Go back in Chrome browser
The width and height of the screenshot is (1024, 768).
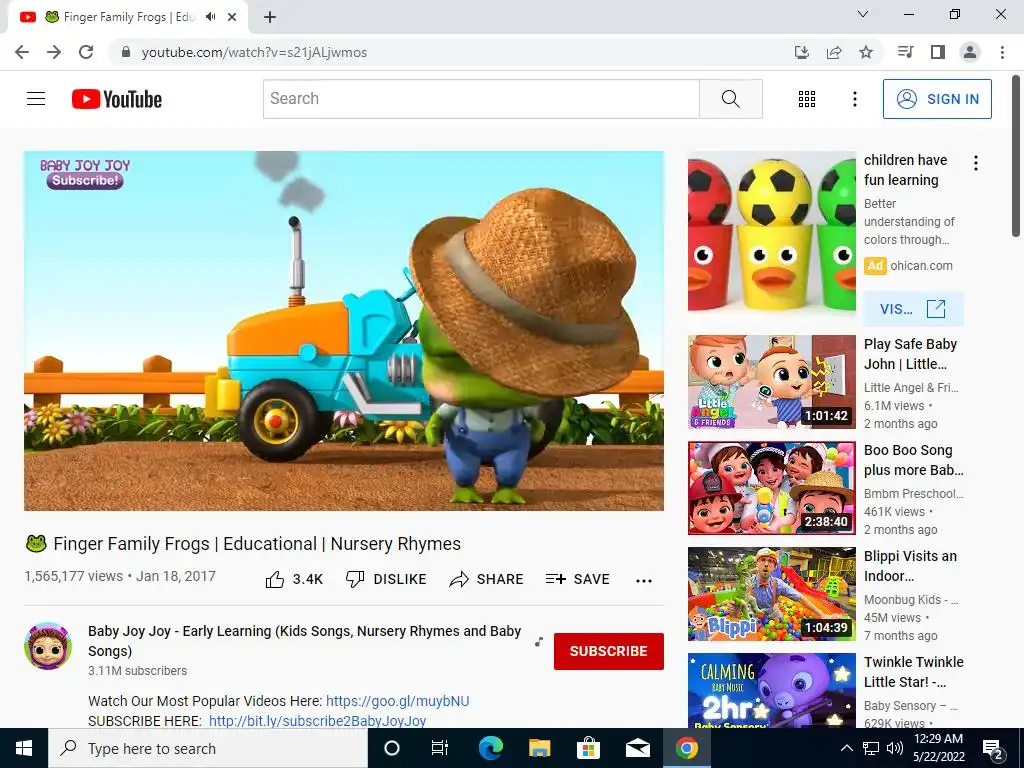[22, 52]
